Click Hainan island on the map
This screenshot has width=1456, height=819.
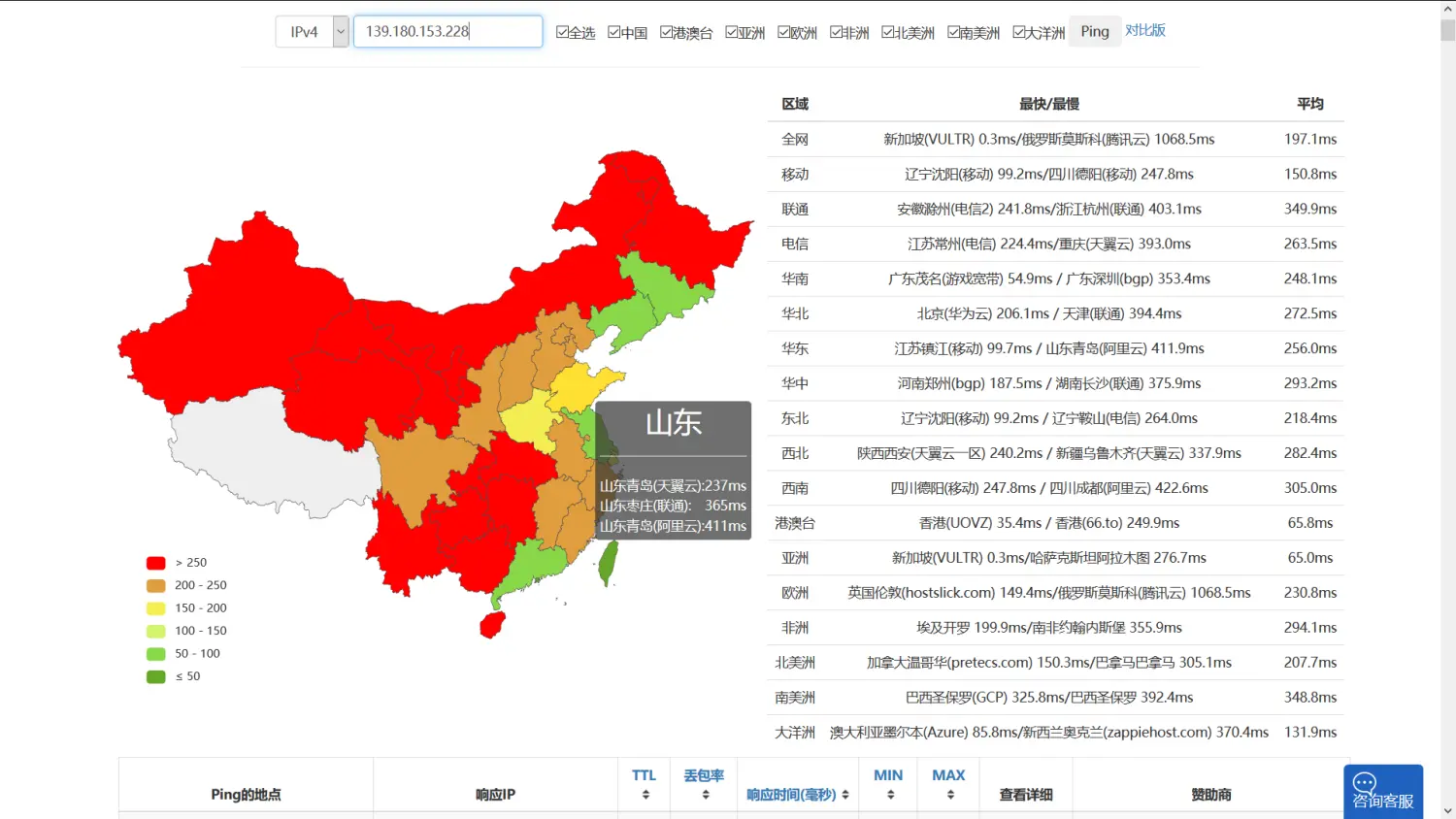pos(493,624)
